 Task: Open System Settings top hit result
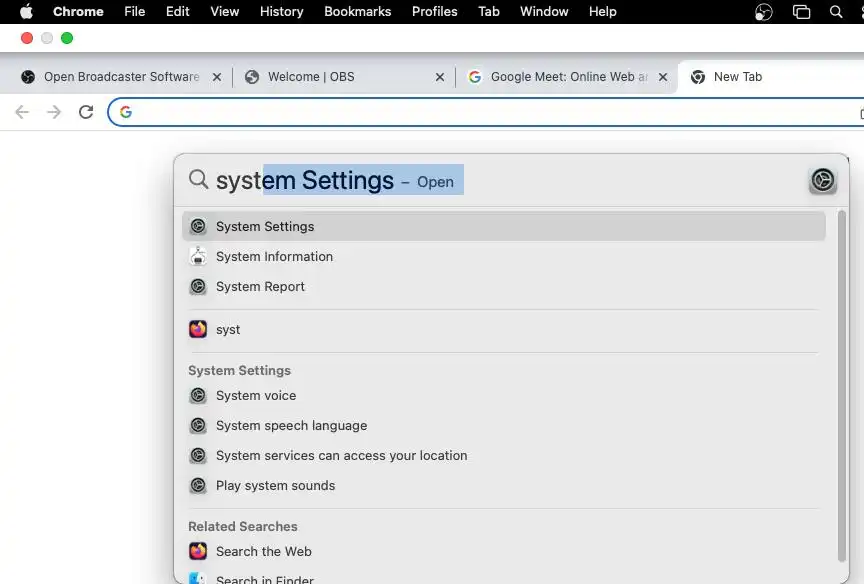click(504, 226)
